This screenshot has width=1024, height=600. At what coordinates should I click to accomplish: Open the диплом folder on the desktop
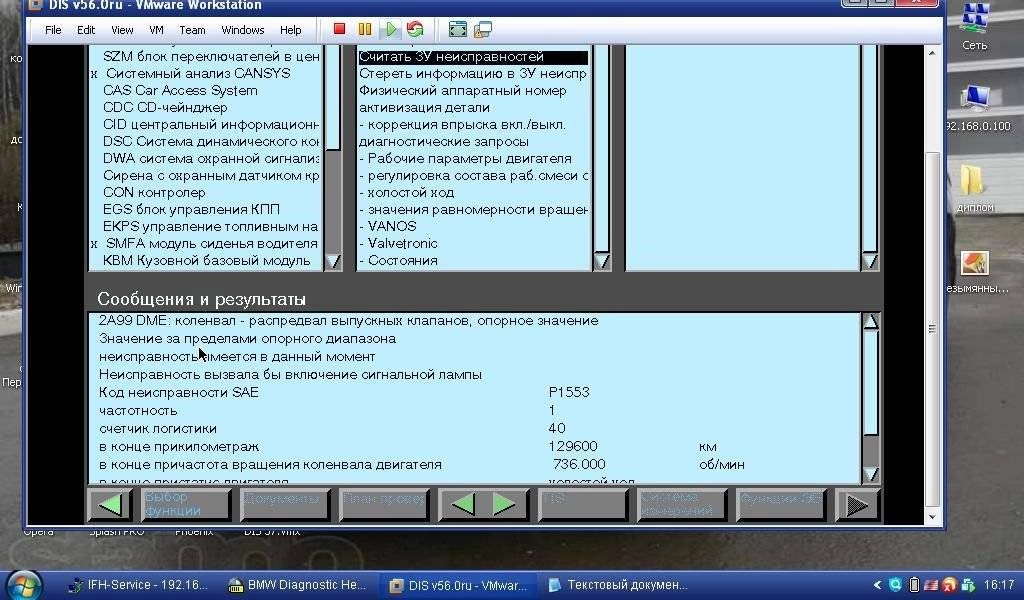(x=974, y=188)
